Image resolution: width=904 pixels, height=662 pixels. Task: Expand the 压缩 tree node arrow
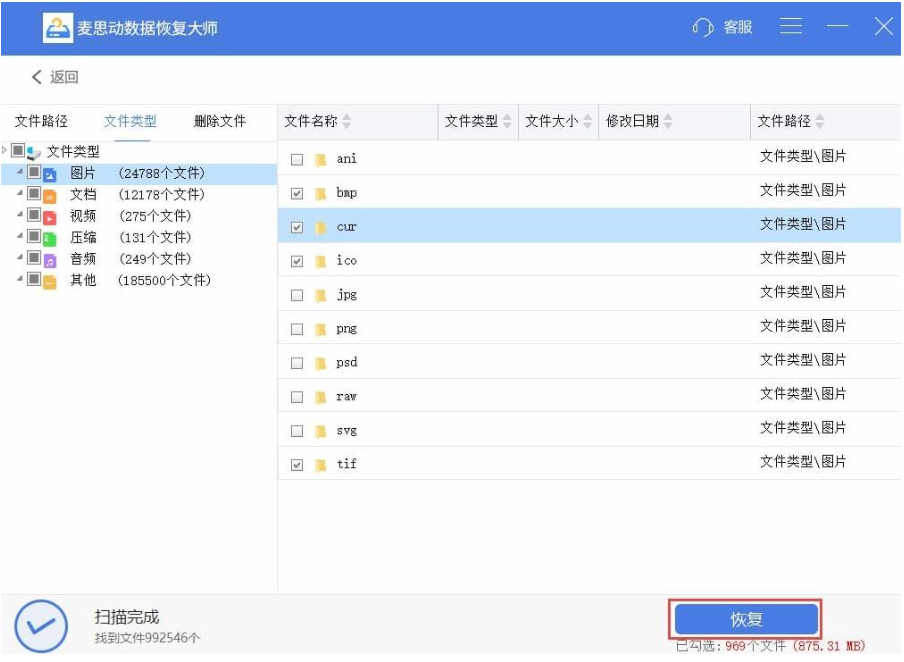click(x=20, y=236)
